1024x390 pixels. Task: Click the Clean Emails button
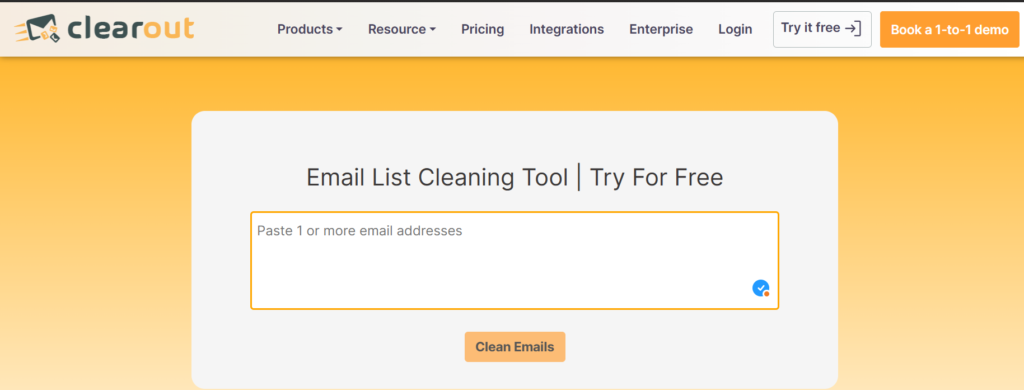[515, 347]
